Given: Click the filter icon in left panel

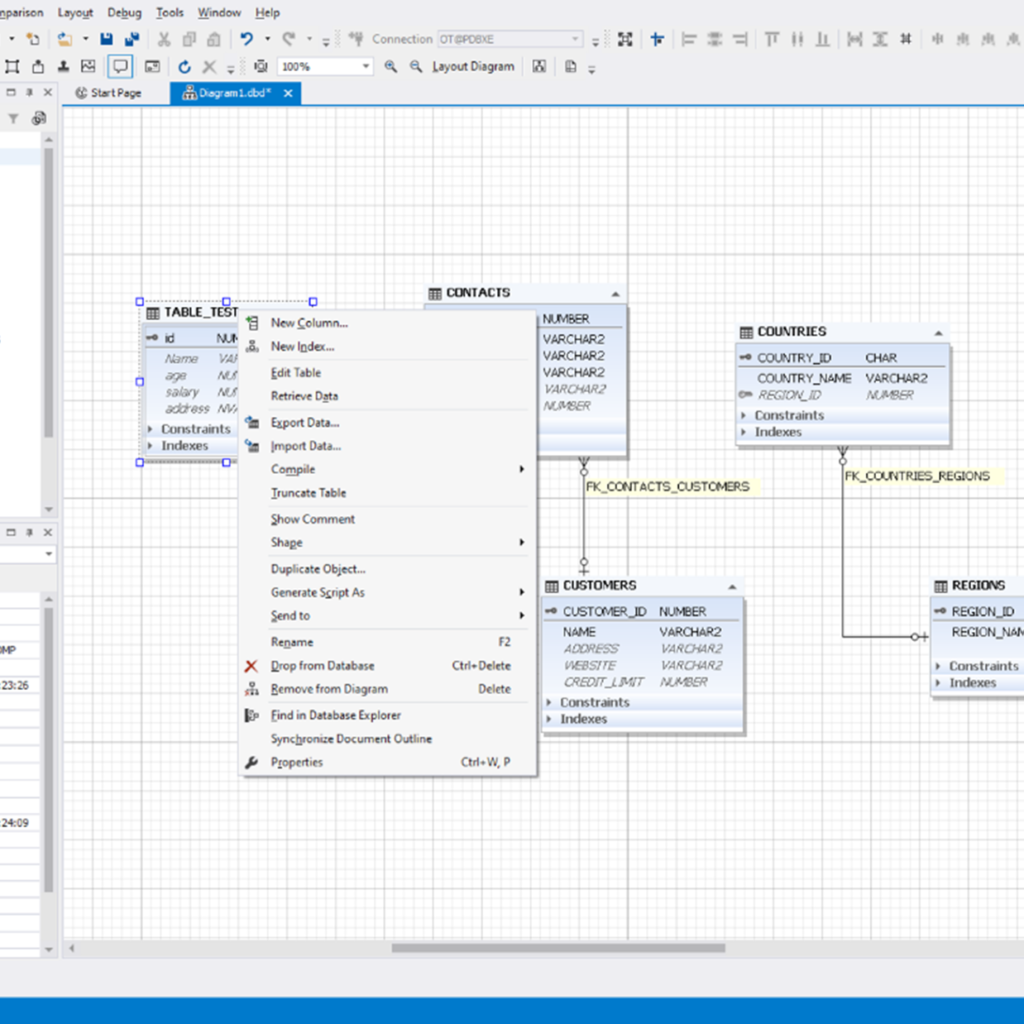Looking at the screenshot, I should point(13,118).
